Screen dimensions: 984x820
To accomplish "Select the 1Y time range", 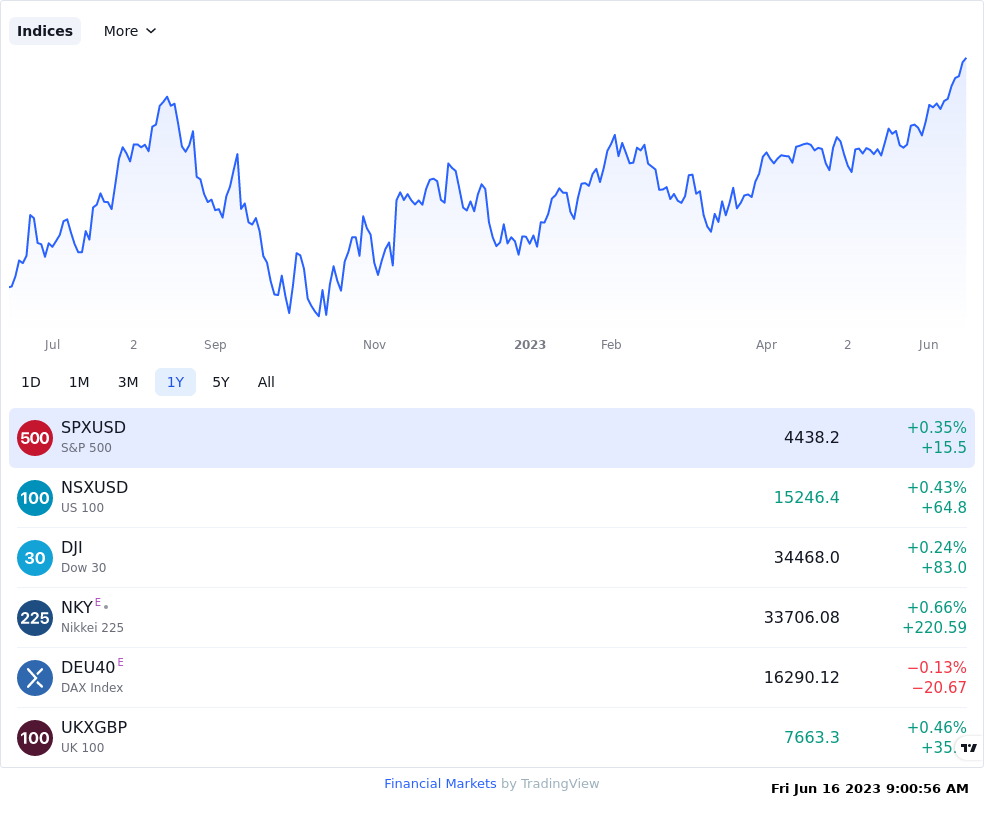I will coord(175,382).
